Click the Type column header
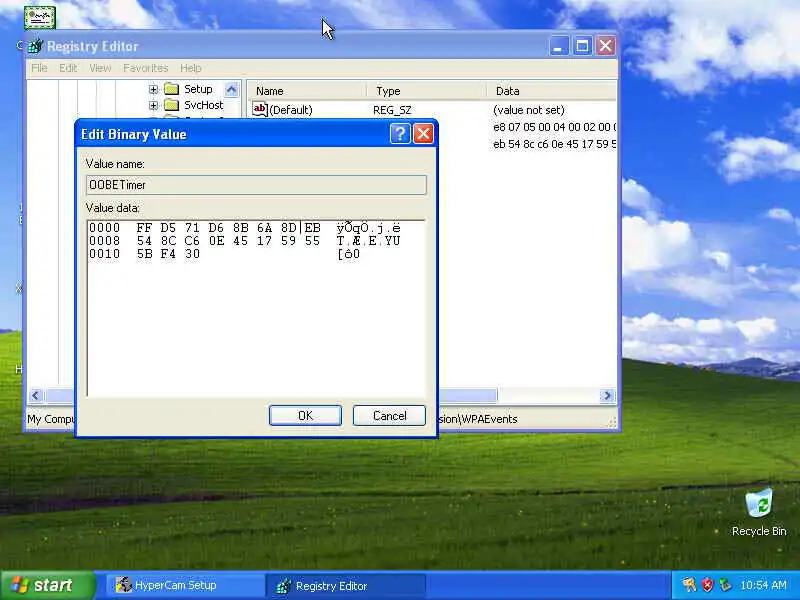 point(427,91)
